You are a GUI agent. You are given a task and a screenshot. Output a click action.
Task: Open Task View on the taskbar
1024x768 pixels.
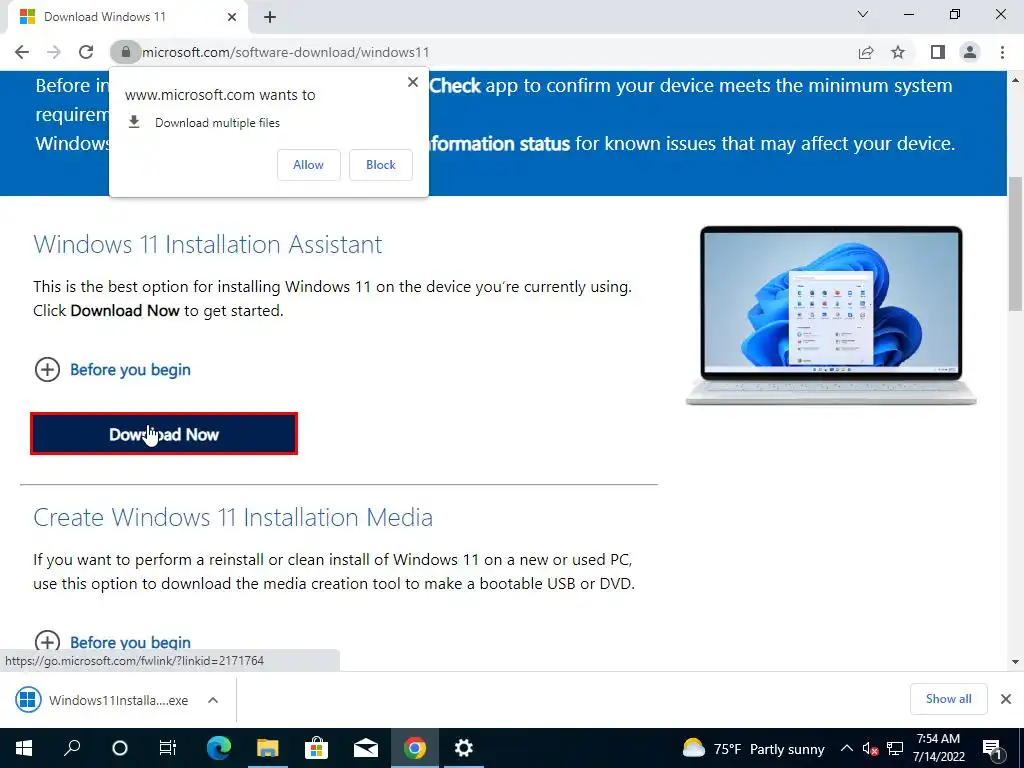click(168, 748)
